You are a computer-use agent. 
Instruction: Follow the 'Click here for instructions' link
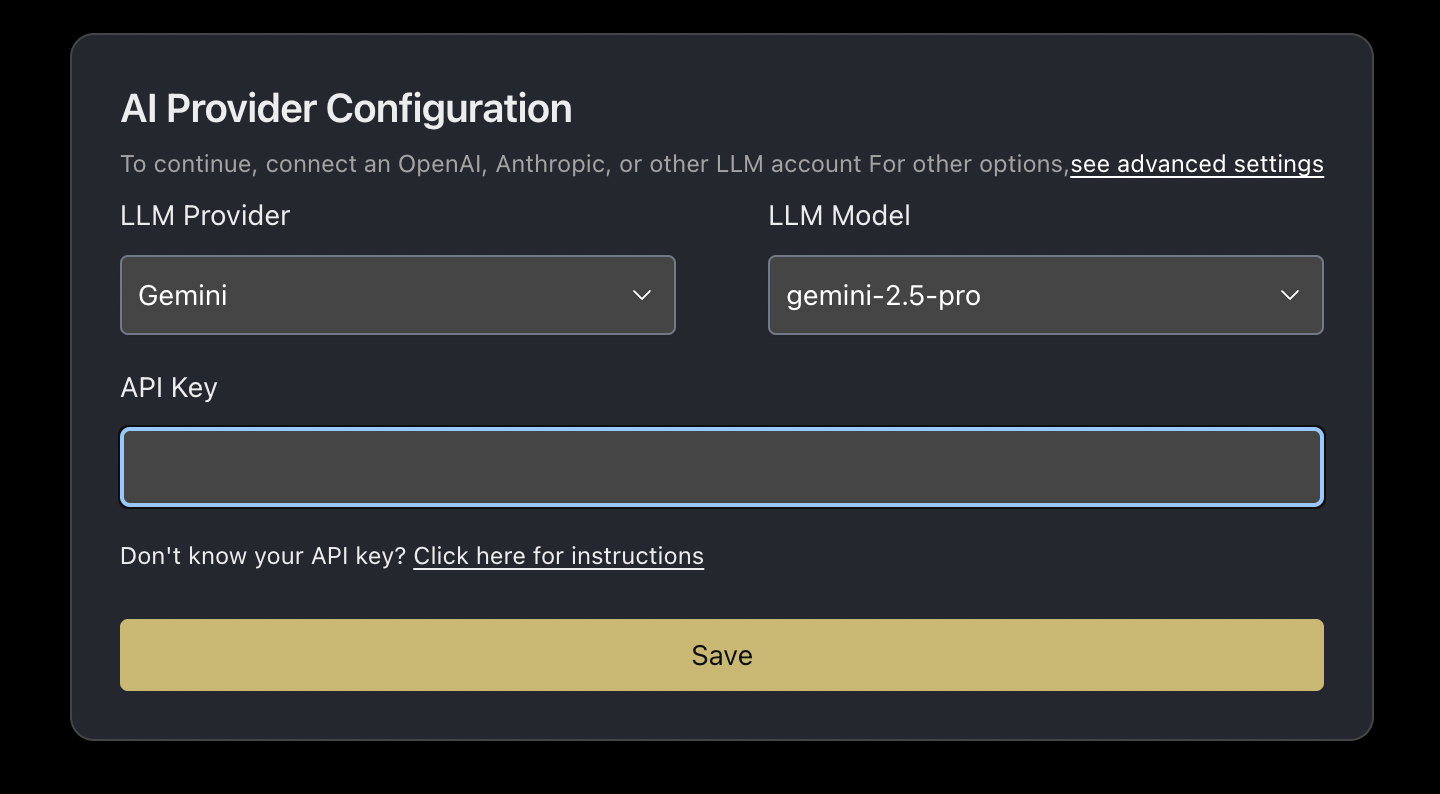tap(559, 556)
